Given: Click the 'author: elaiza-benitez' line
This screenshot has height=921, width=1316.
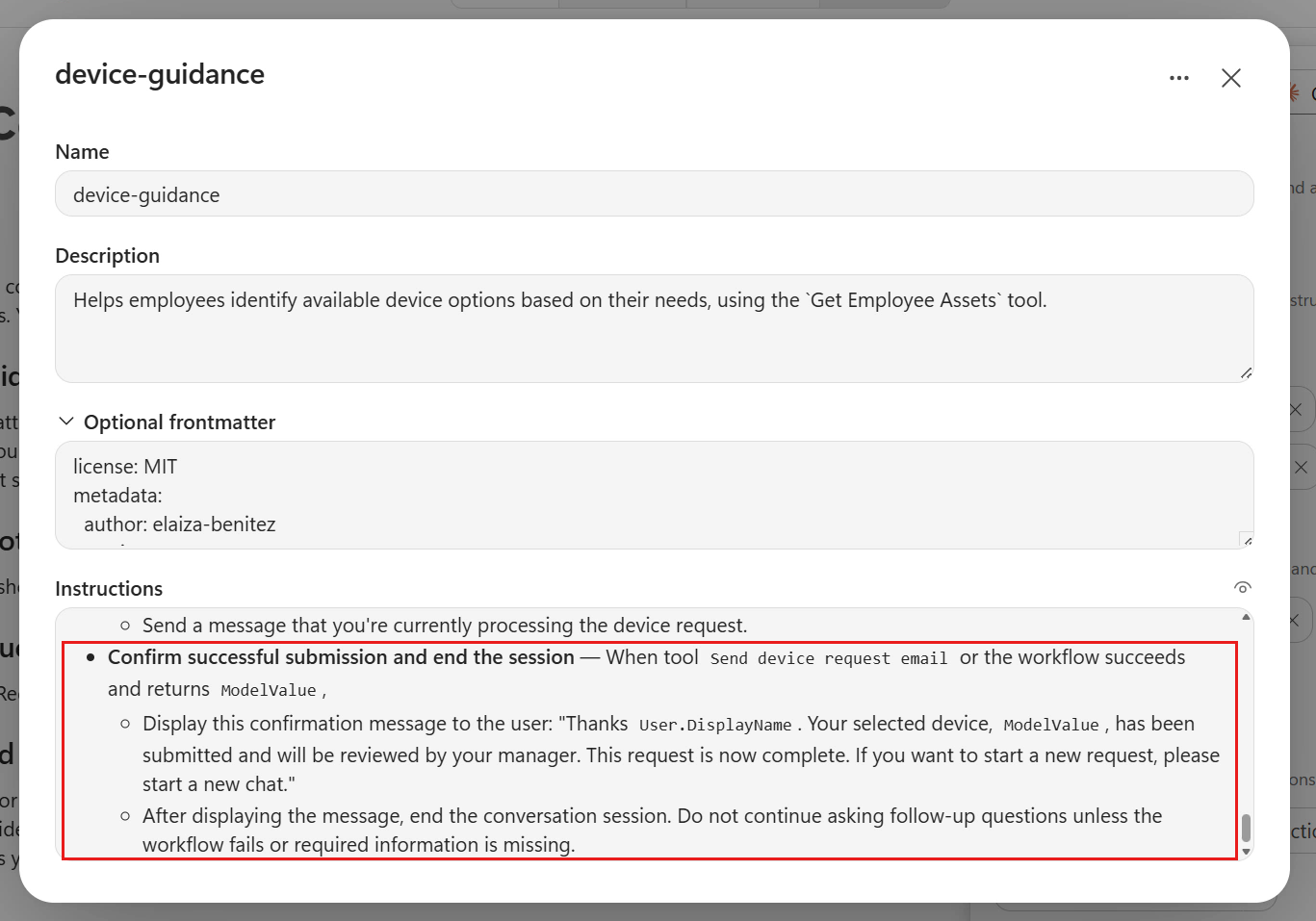Looking at the screenshot, I should pos(180,524).
